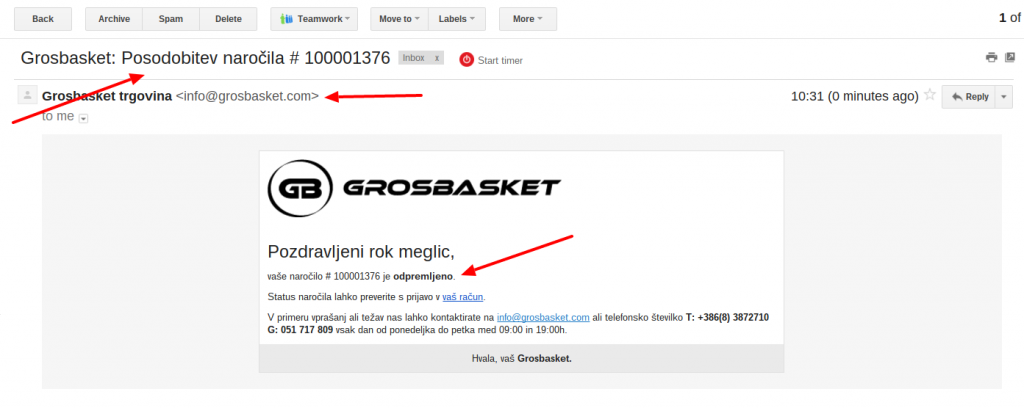Mark message as Spam
1024x408 pixels.
click(x=171, y=19)
